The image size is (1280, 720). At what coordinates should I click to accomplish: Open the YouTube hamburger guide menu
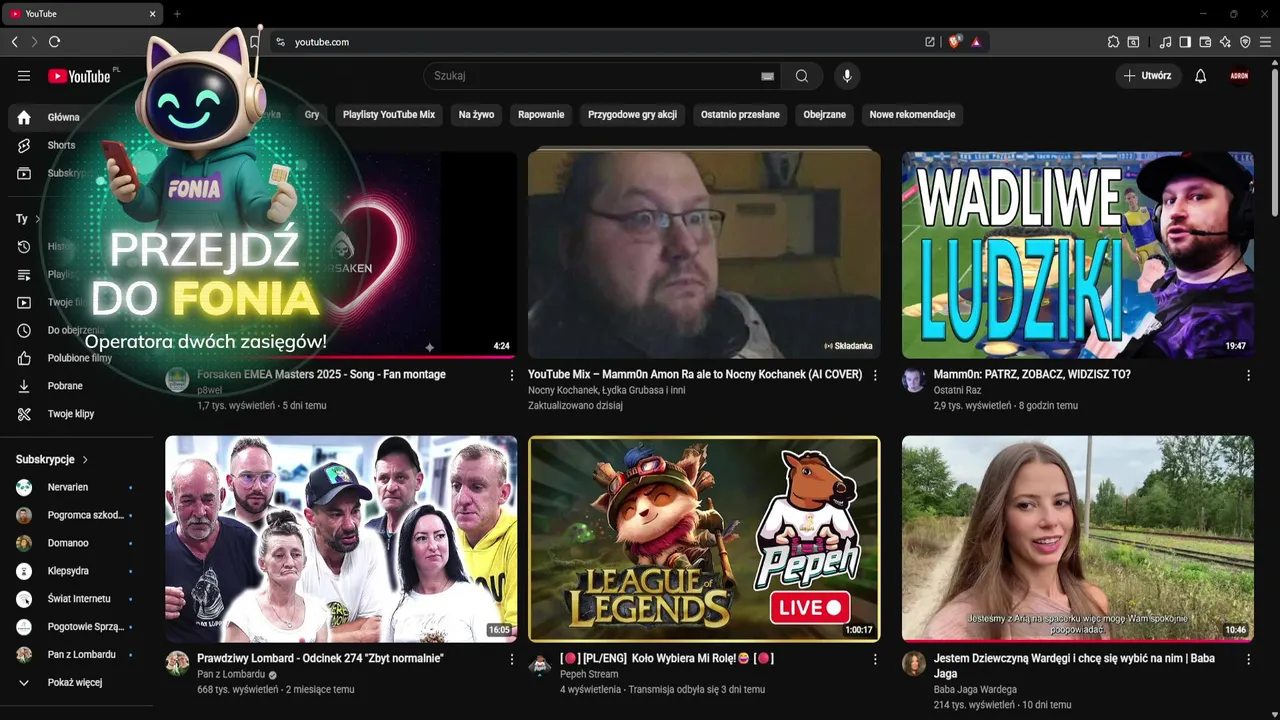tap(24, 76)
